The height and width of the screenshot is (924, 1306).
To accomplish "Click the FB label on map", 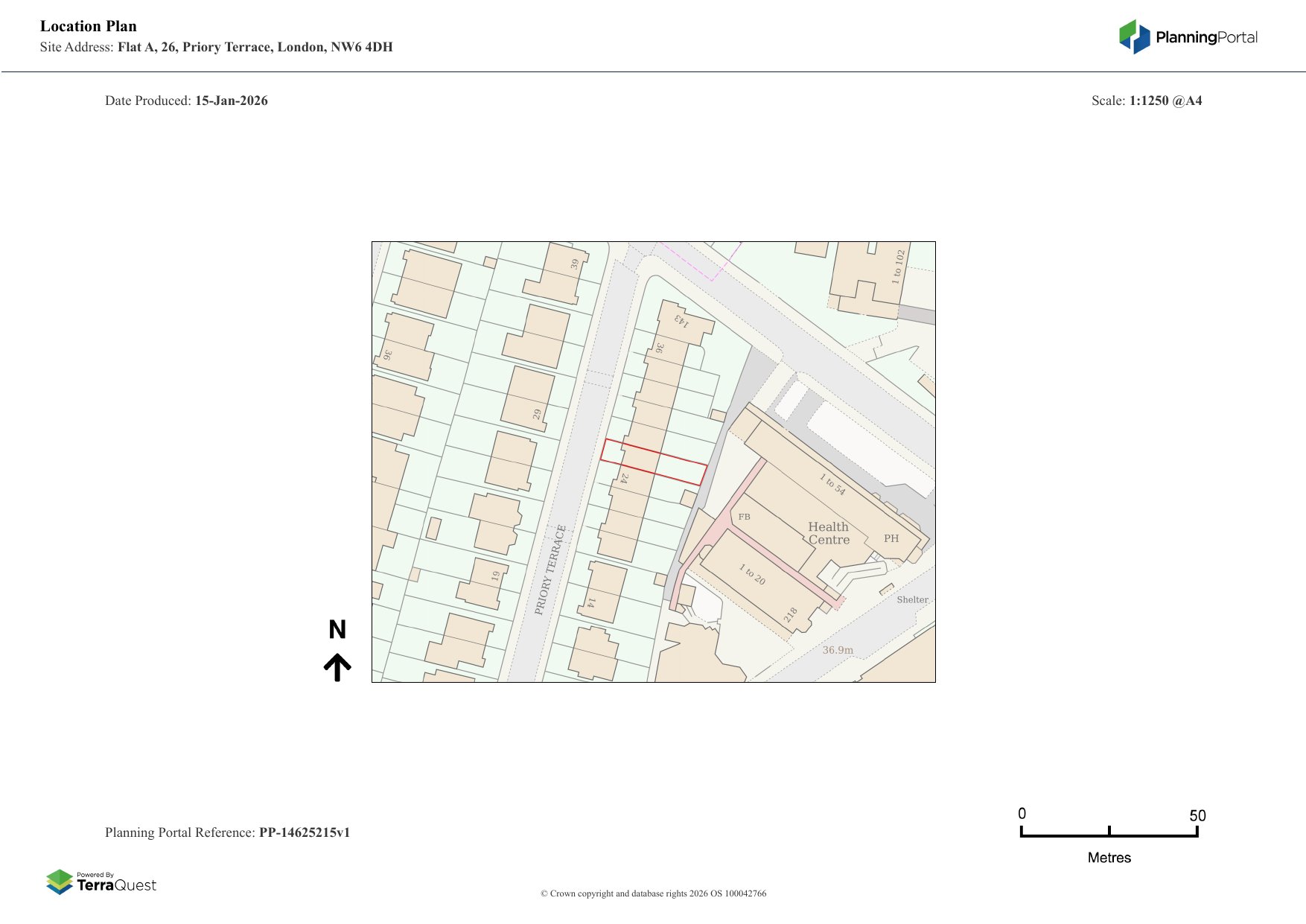I will click(744, 517).
